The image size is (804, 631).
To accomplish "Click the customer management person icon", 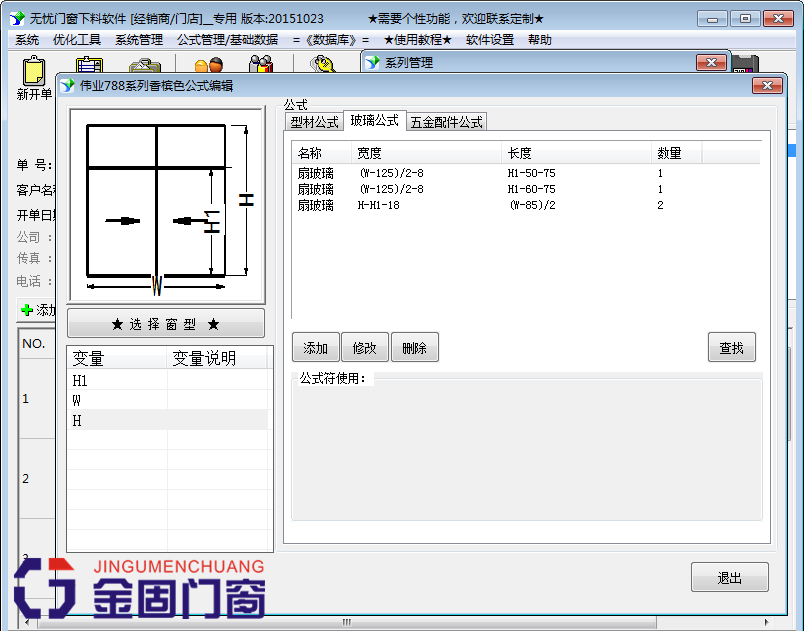I will (208, 63).
